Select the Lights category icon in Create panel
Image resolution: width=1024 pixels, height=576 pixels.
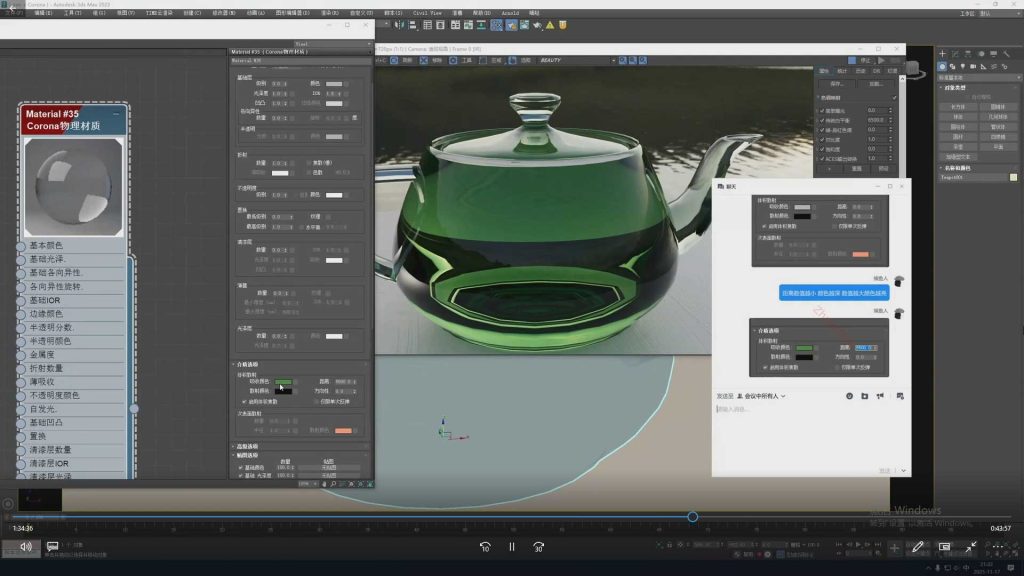tap(963, 67)
